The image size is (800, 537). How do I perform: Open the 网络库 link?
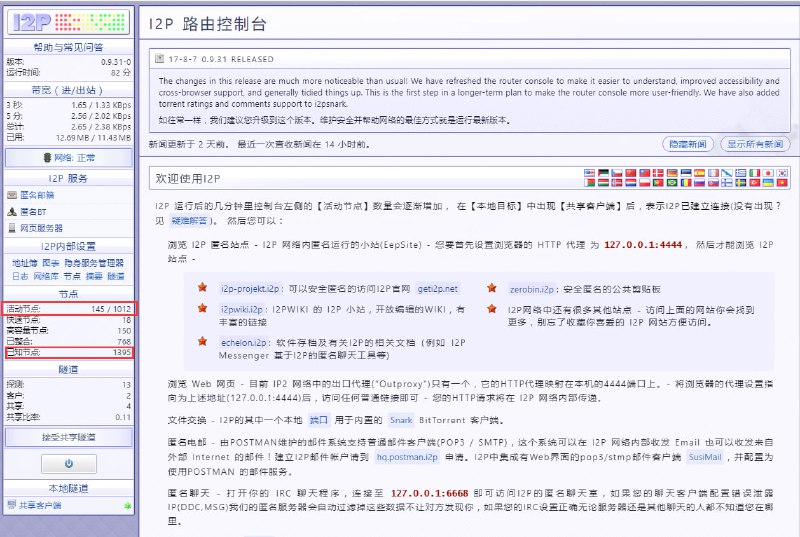(46, 276)
